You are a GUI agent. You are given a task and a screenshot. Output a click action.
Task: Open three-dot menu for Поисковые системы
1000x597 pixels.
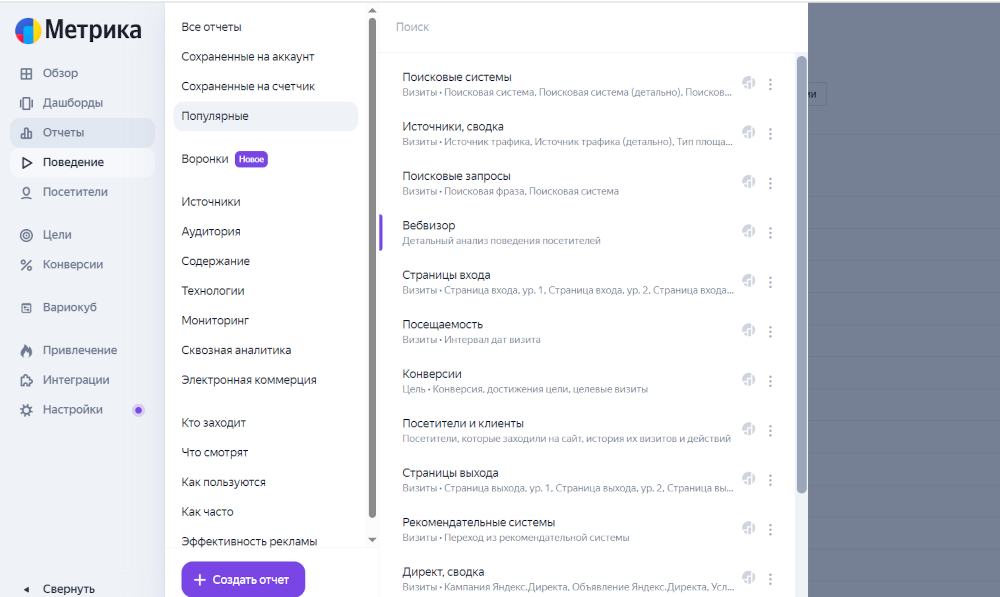(x=770, y=84)
